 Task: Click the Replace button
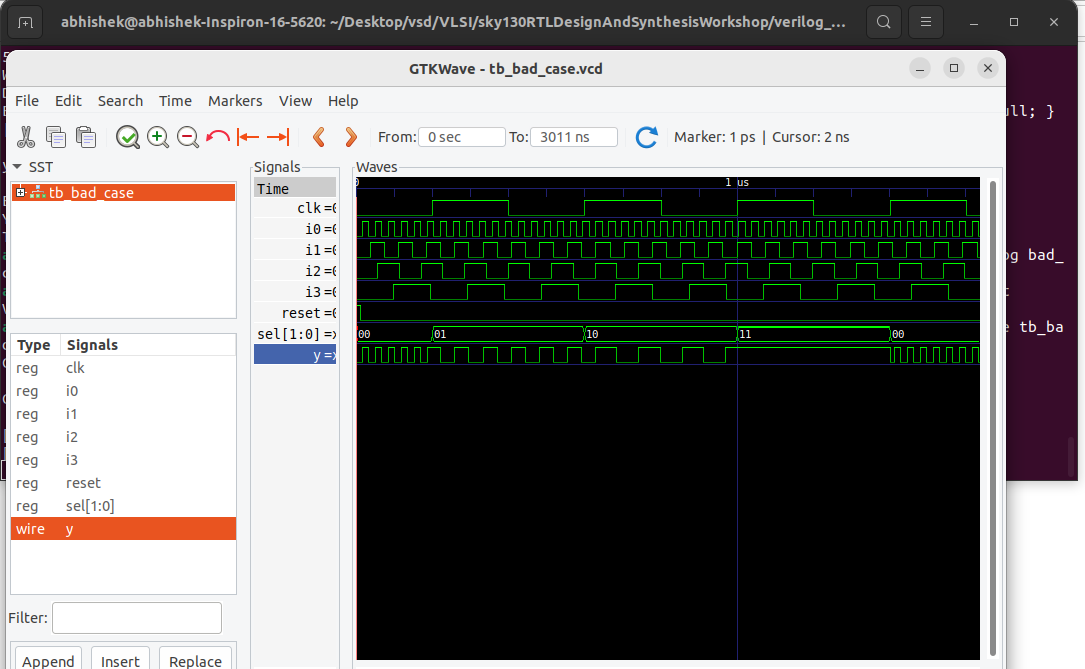(x=195, y=660)
